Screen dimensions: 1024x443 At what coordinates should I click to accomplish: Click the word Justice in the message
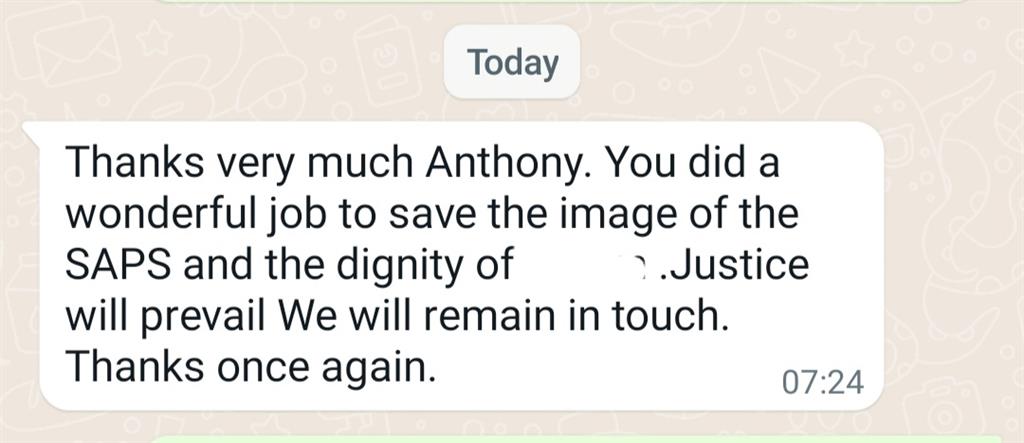tap(739, 265)
